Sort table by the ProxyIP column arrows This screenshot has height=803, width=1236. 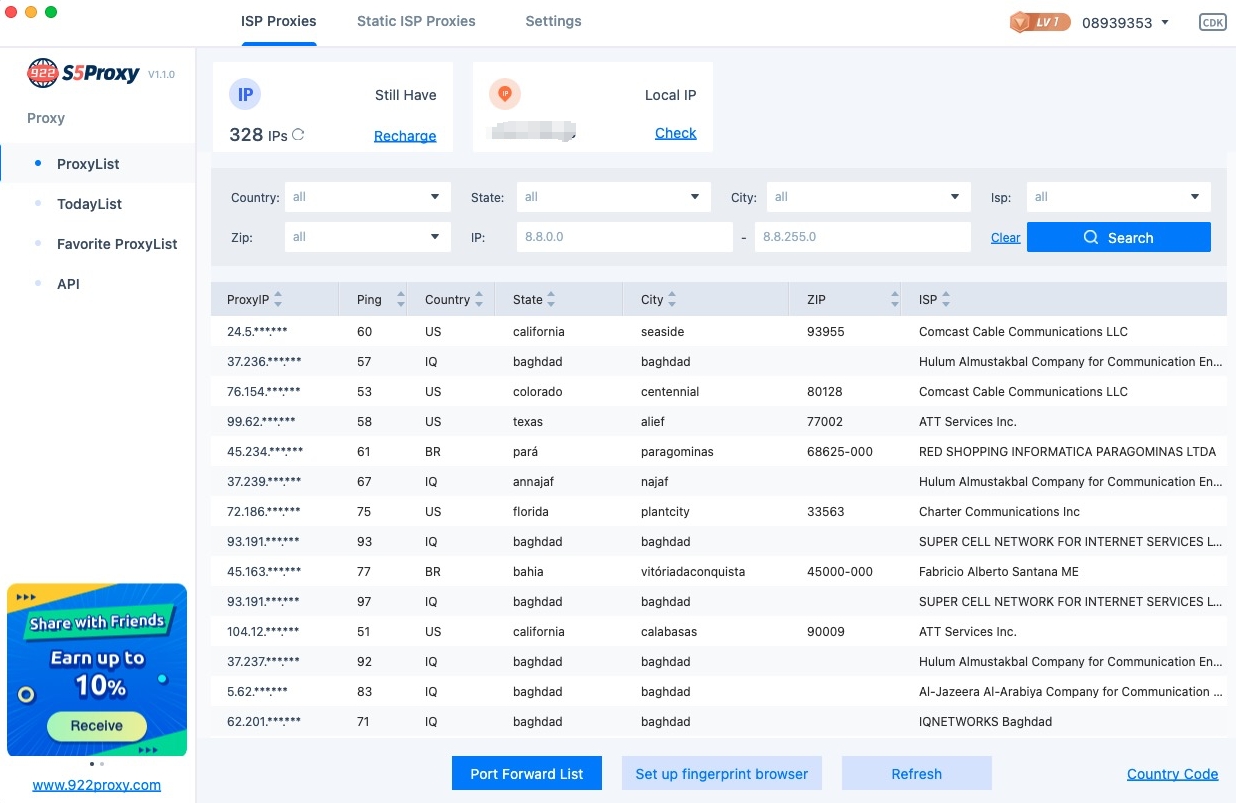tap(278, 299)
